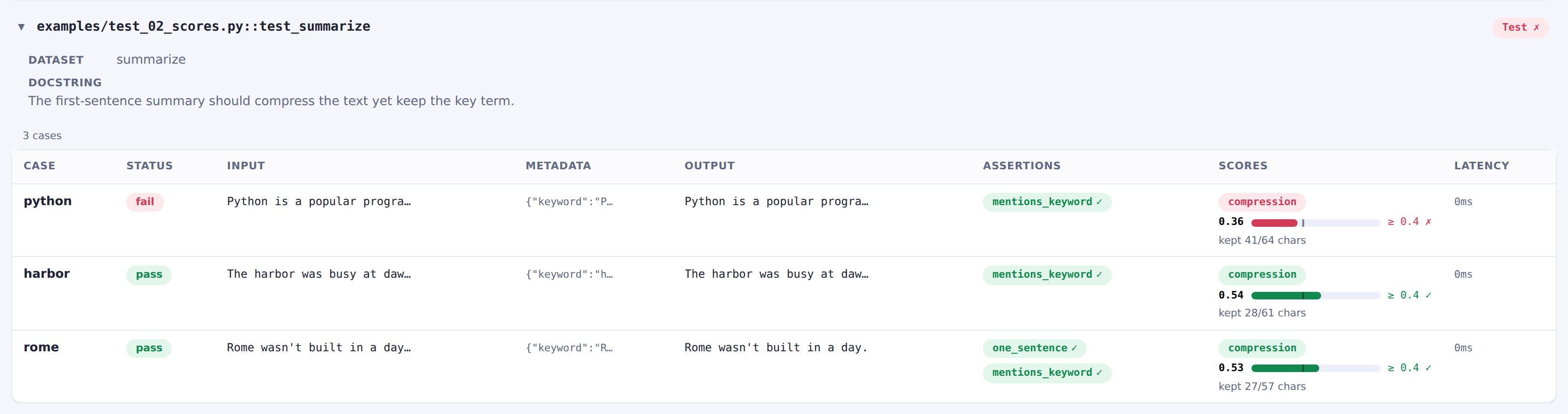Click the score value 0.36

[x=1231, y=222]
